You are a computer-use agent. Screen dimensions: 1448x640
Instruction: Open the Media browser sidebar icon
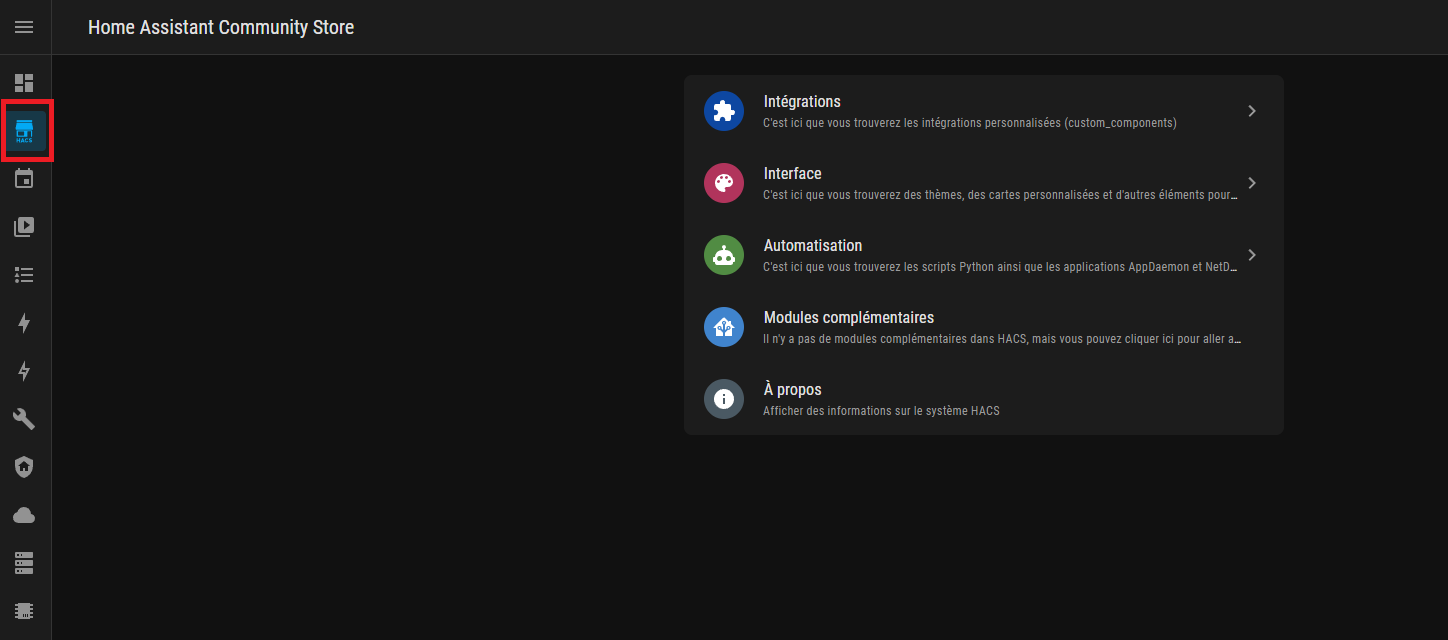[x=24, y=227]
